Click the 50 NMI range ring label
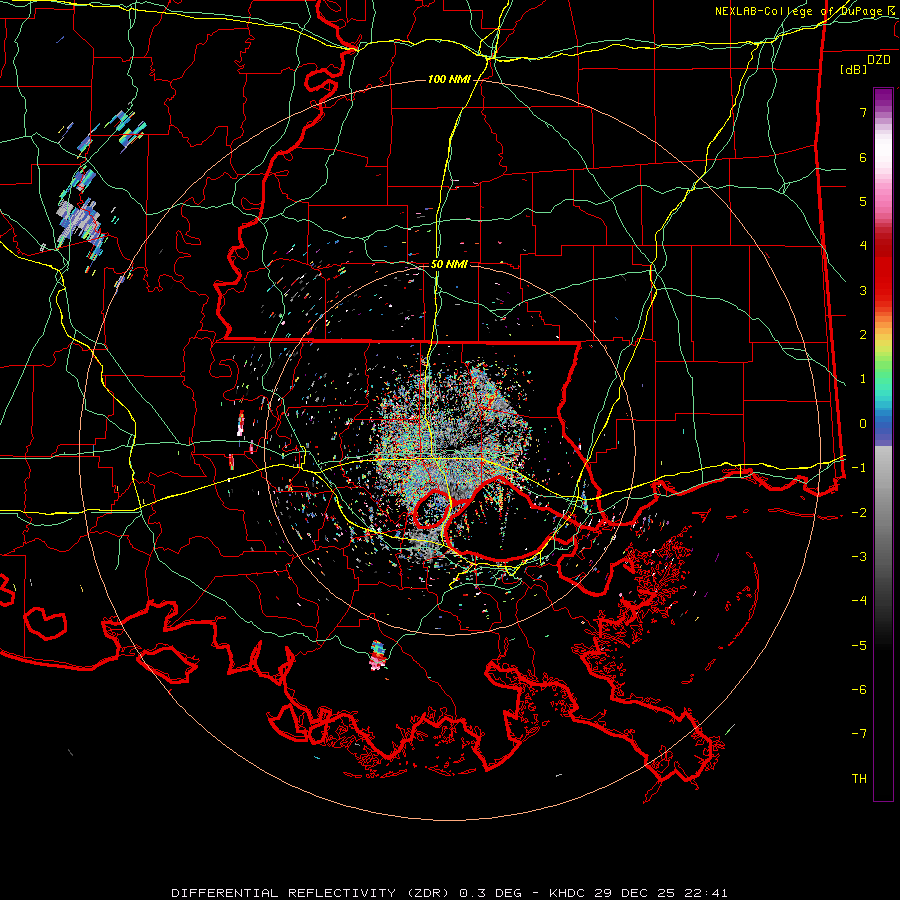Image resolution: width=900 pixels, height=900 pixels. 449,264
